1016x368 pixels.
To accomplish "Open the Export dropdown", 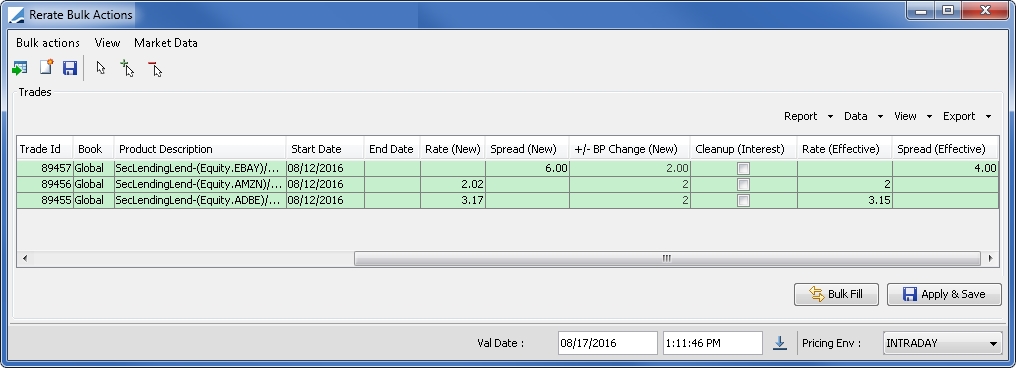I will [967, 116].
